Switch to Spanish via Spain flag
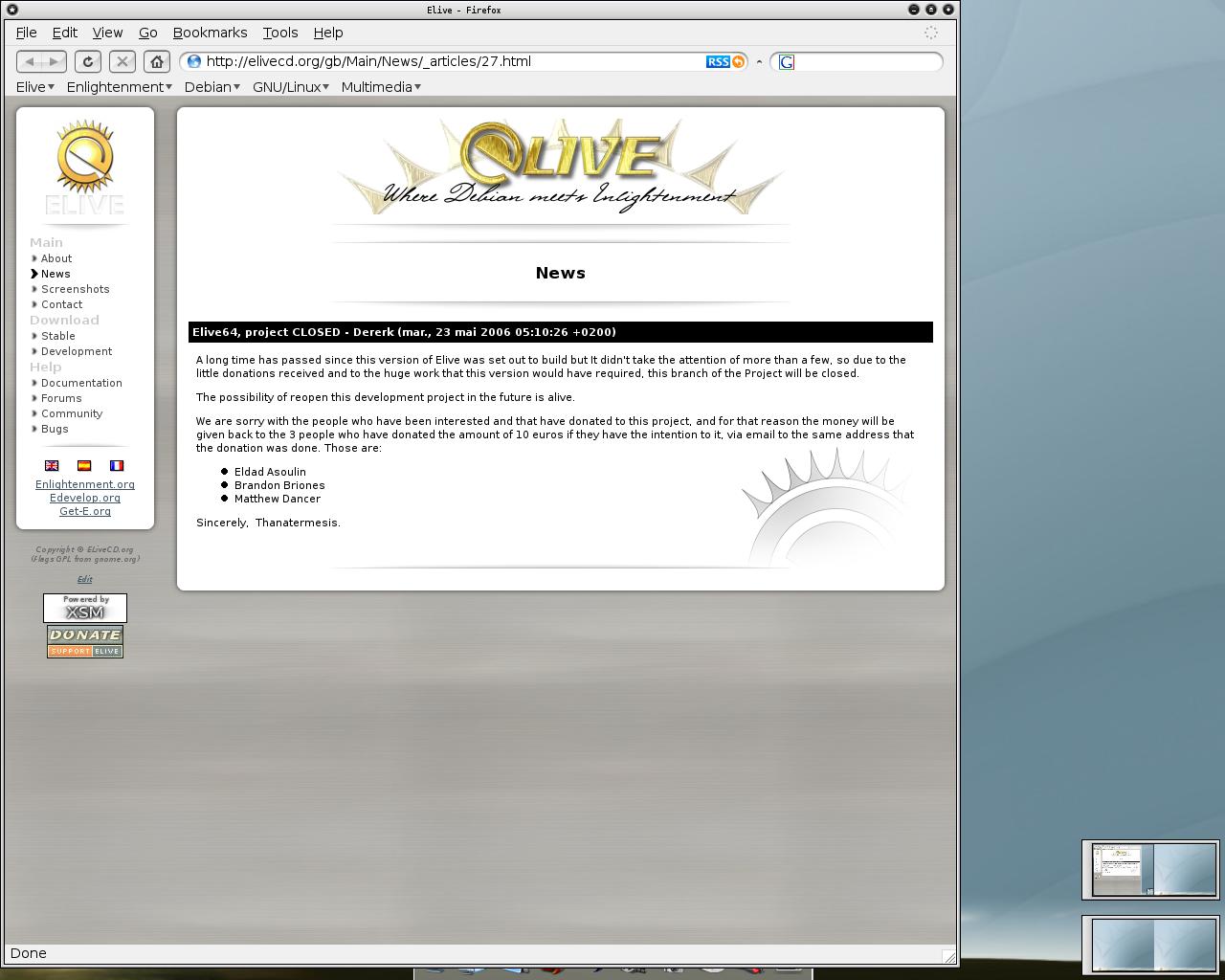Viewport: 1225px width, 980px height. (84, 465)
